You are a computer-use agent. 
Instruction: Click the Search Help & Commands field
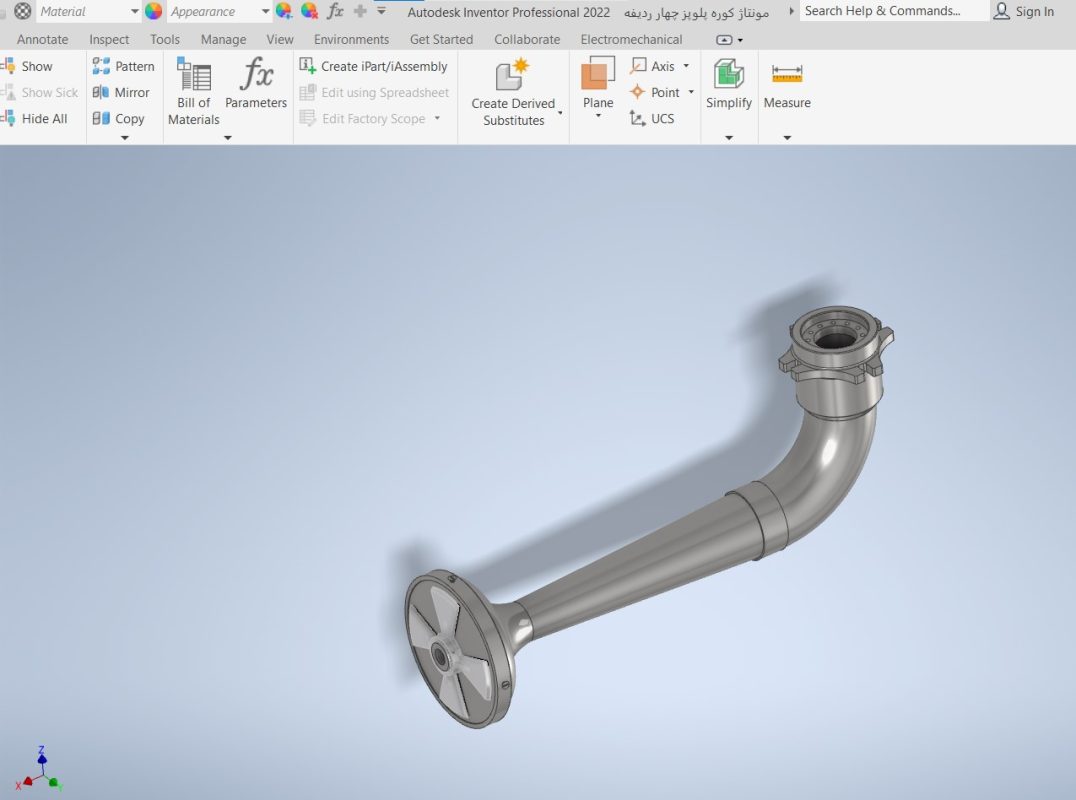(894, 11)
